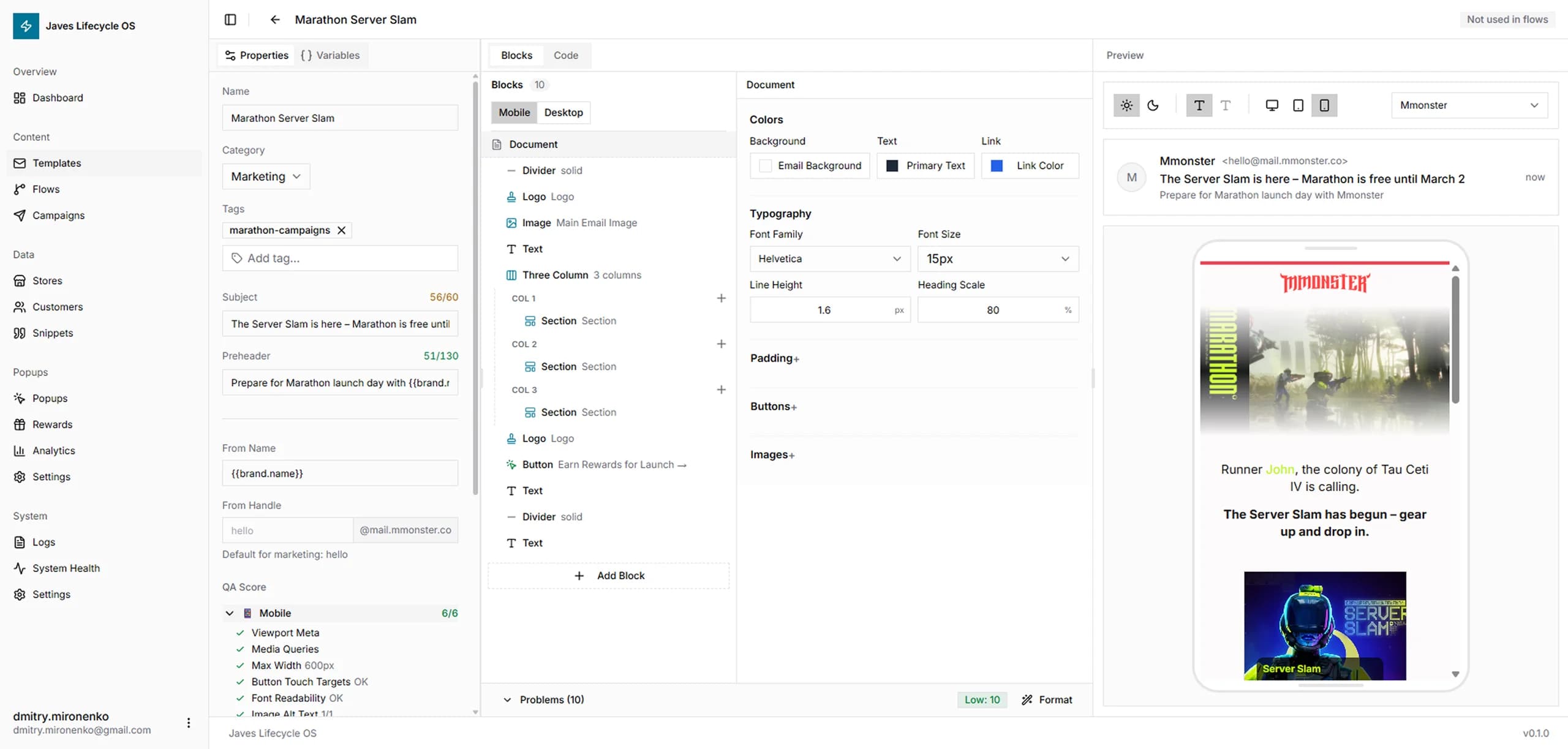Click the Format wand button
The image size is (1568, 749).
click(1047, 699)
